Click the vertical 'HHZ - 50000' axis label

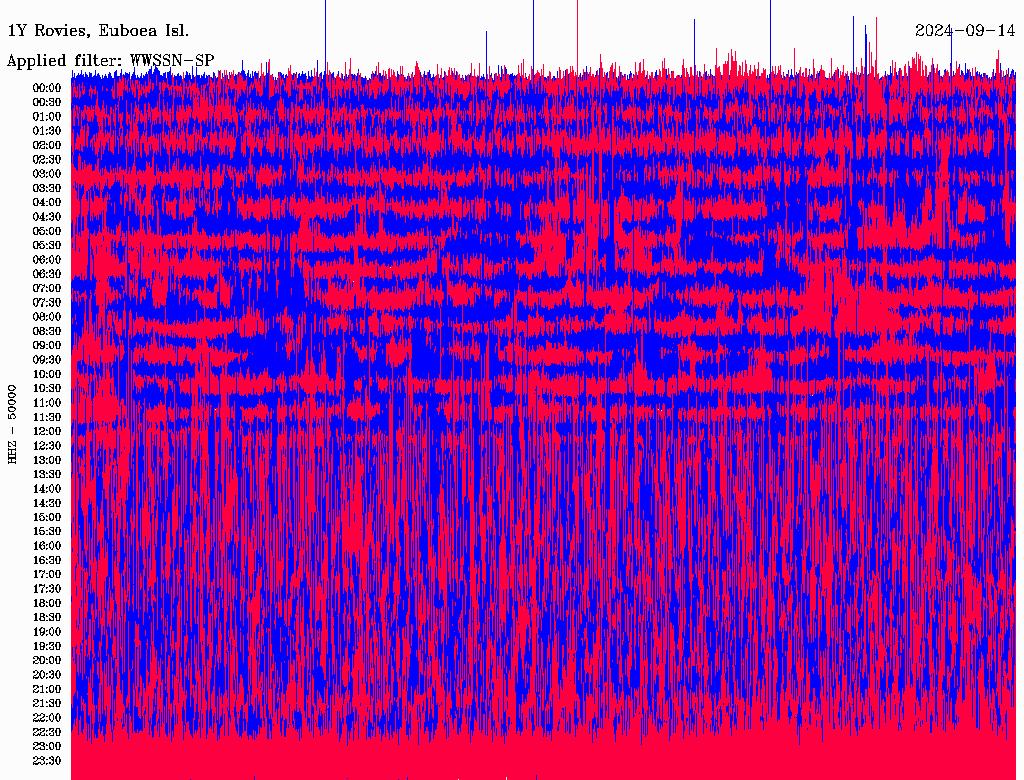coord(13,423)
